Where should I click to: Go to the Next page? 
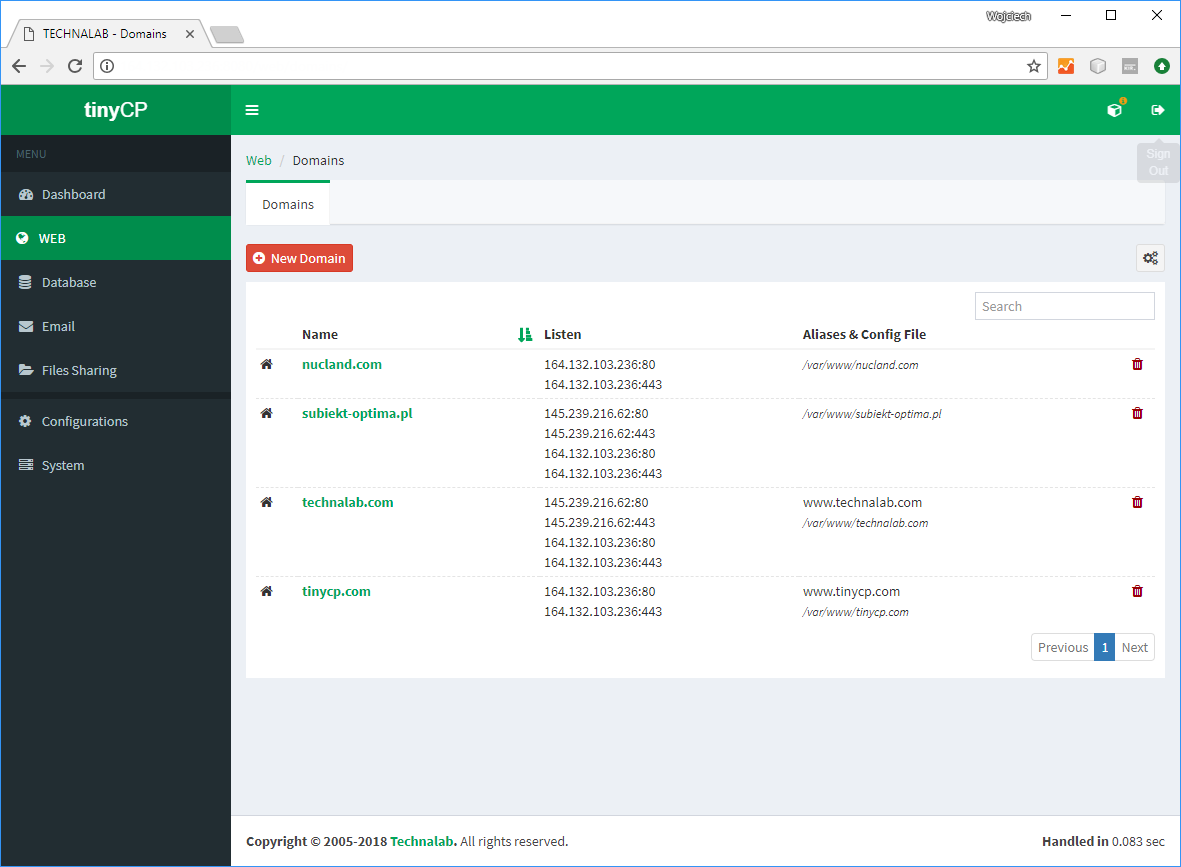tap(1134, 647)
